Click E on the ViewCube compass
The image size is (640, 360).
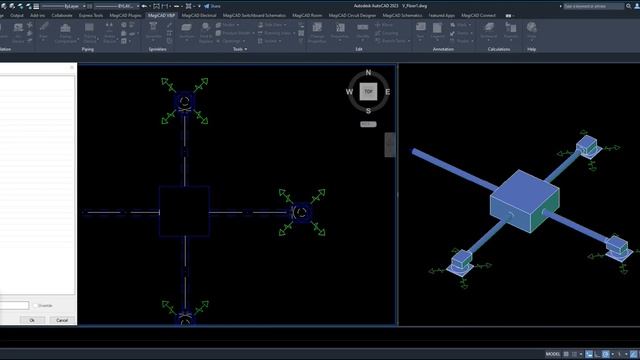click(387, 92)
